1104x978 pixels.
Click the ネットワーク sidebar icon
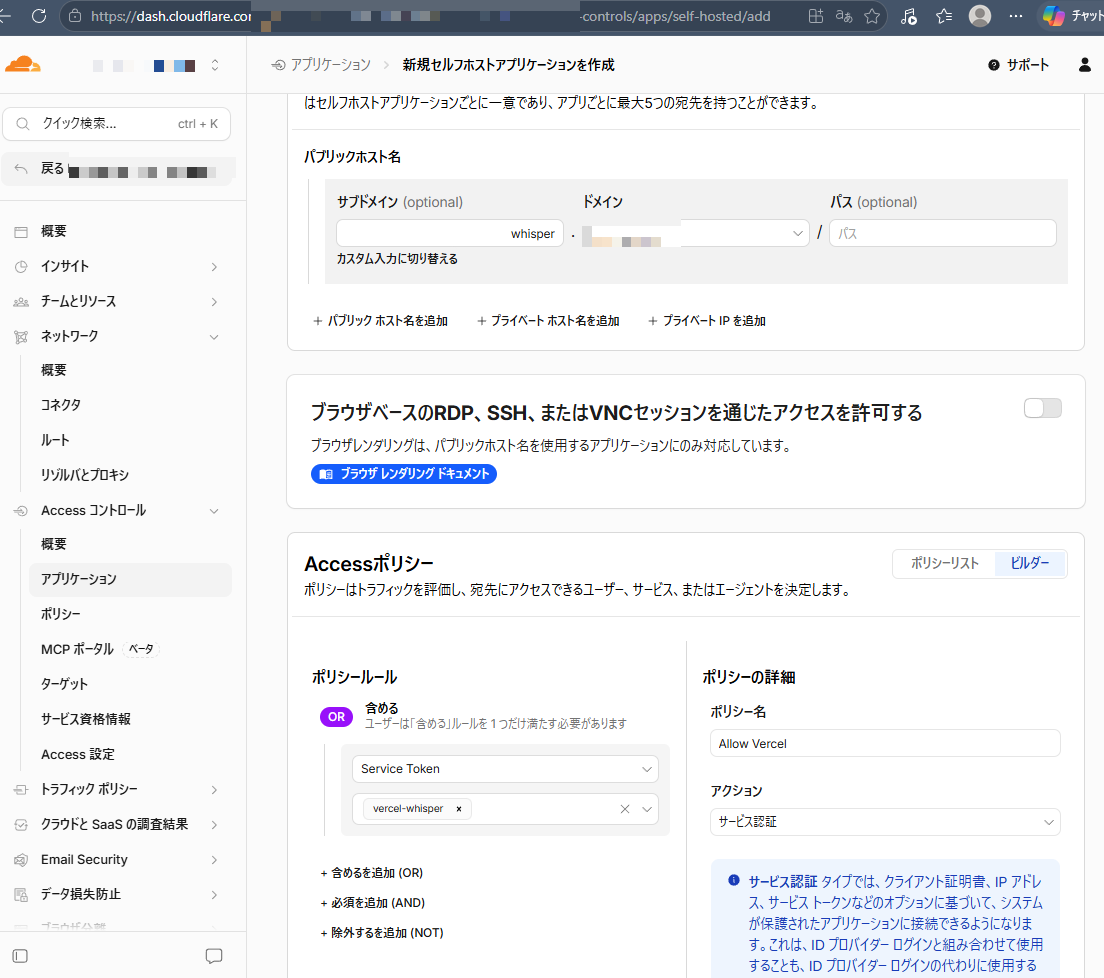(x=21, y=337)
